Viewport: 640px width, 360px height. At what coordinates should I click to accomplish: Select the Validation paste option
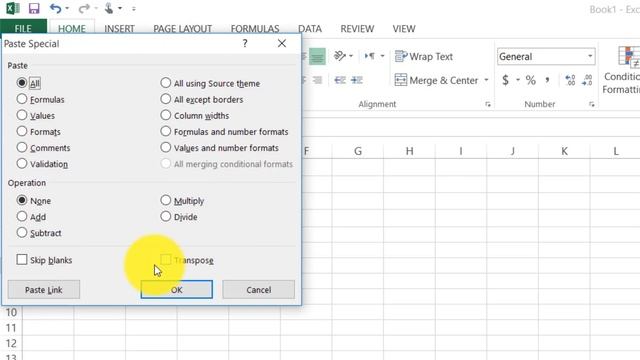click(22, 164)
